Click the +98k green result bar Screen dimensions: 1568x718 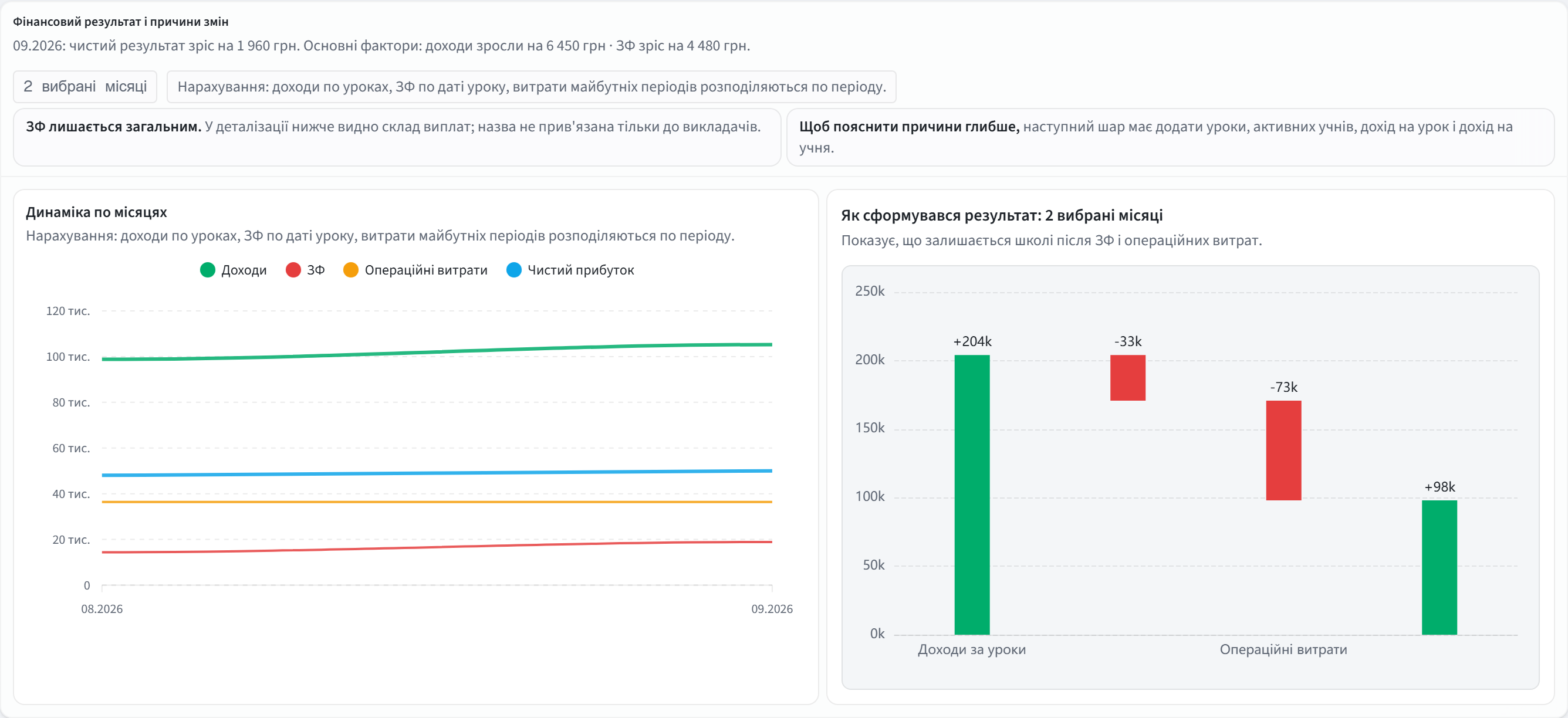1439,567
